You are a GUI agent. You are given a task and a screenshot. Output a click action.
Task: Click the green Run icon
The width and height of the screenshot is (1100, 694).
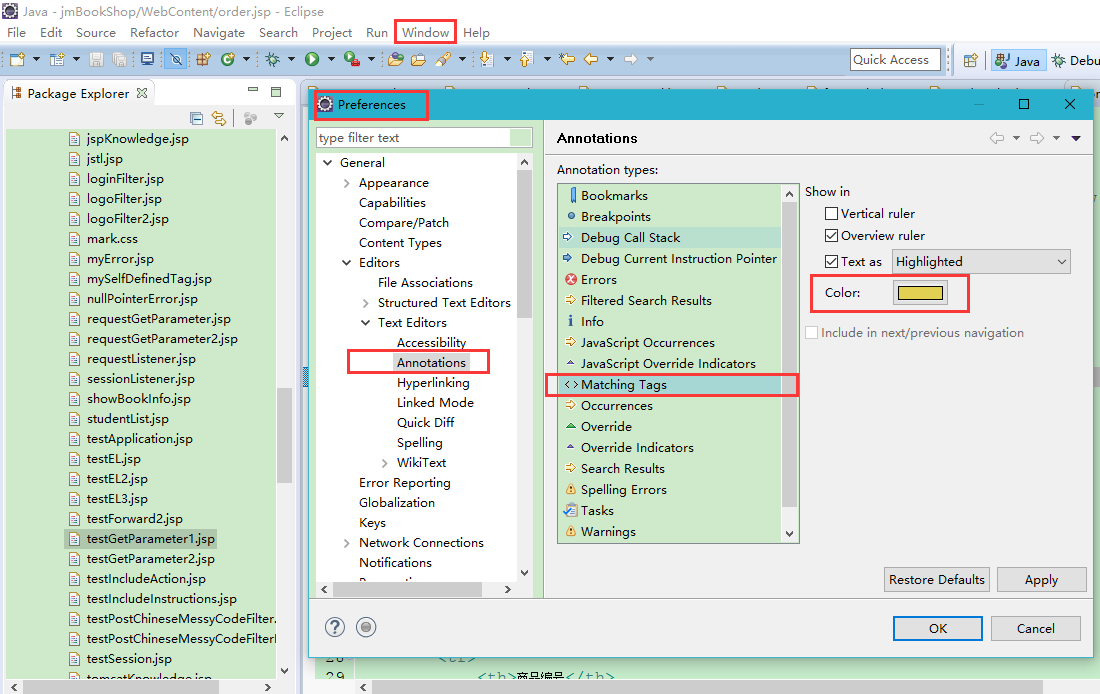click(x=312, y=60)
